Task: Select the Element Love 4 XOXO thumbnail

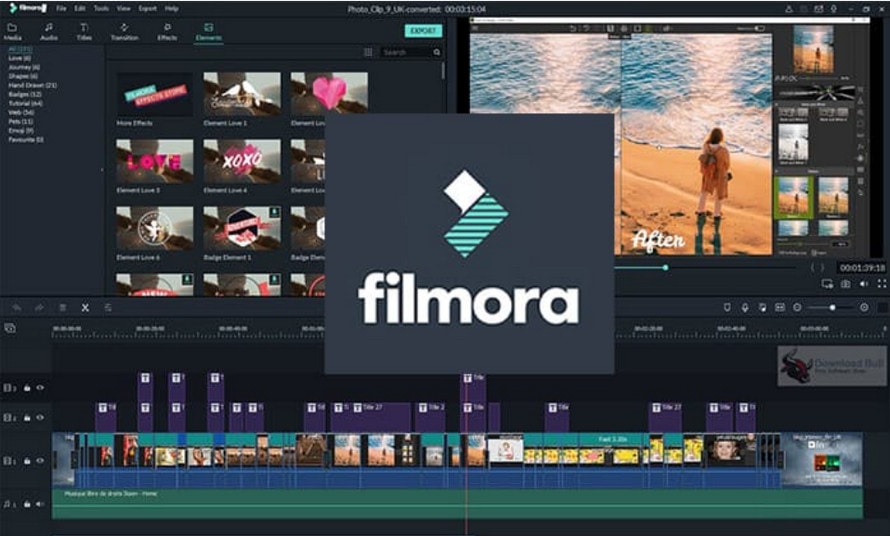Action: point(242,162)
